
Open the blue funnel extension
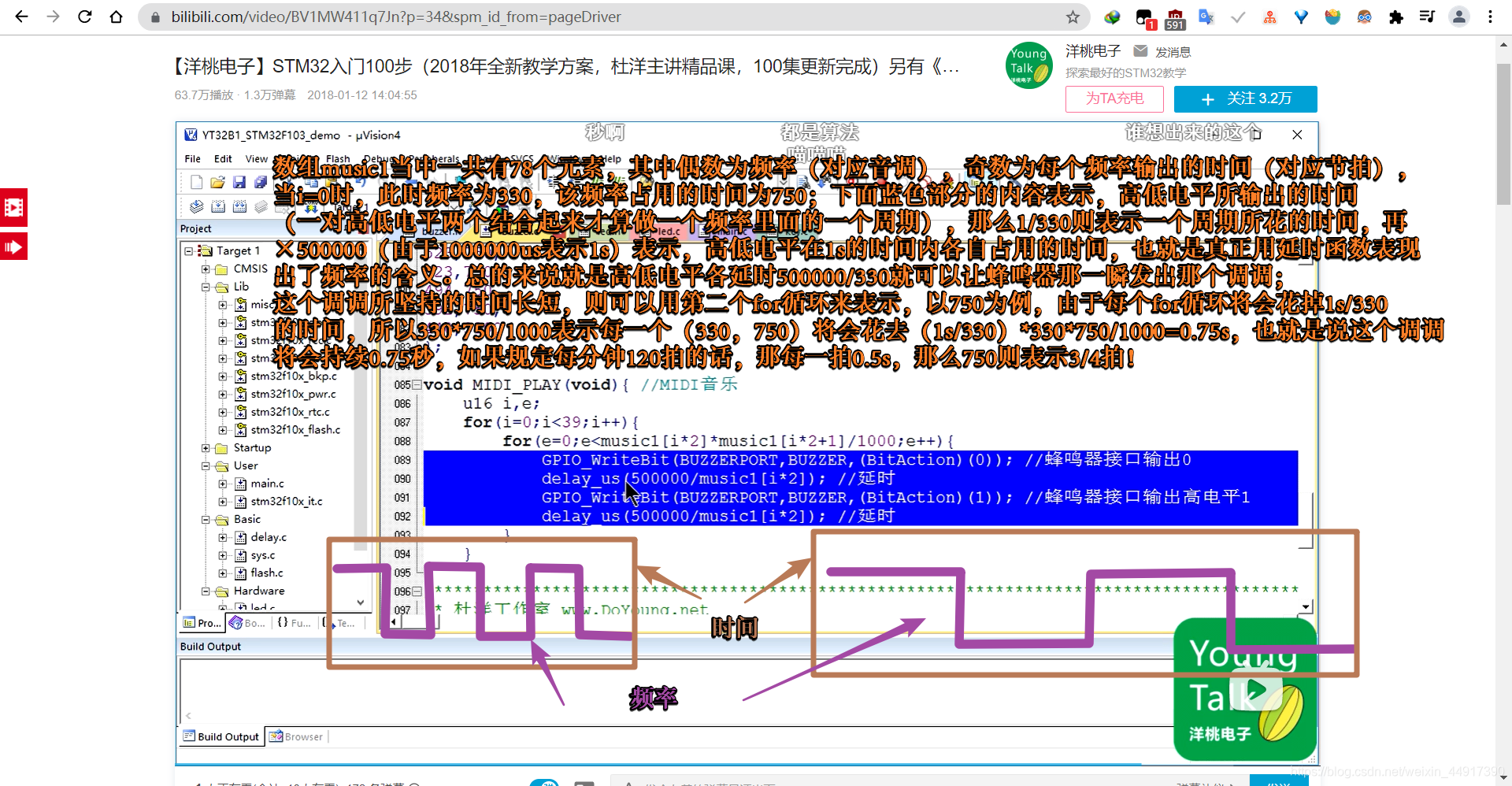tap(1301, 17)
